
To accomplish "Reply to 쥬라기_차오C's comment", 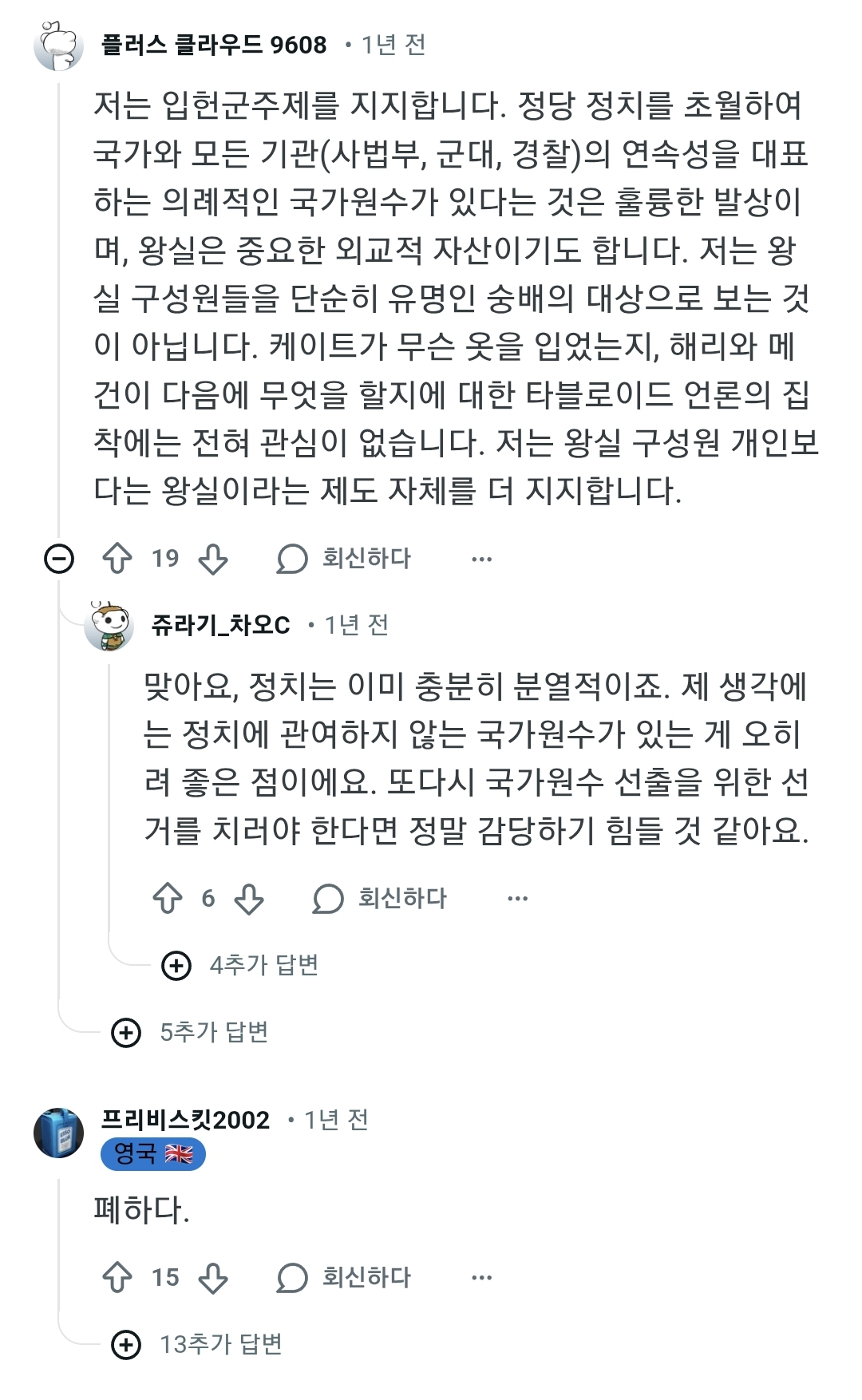I will [x=380, y=899].
